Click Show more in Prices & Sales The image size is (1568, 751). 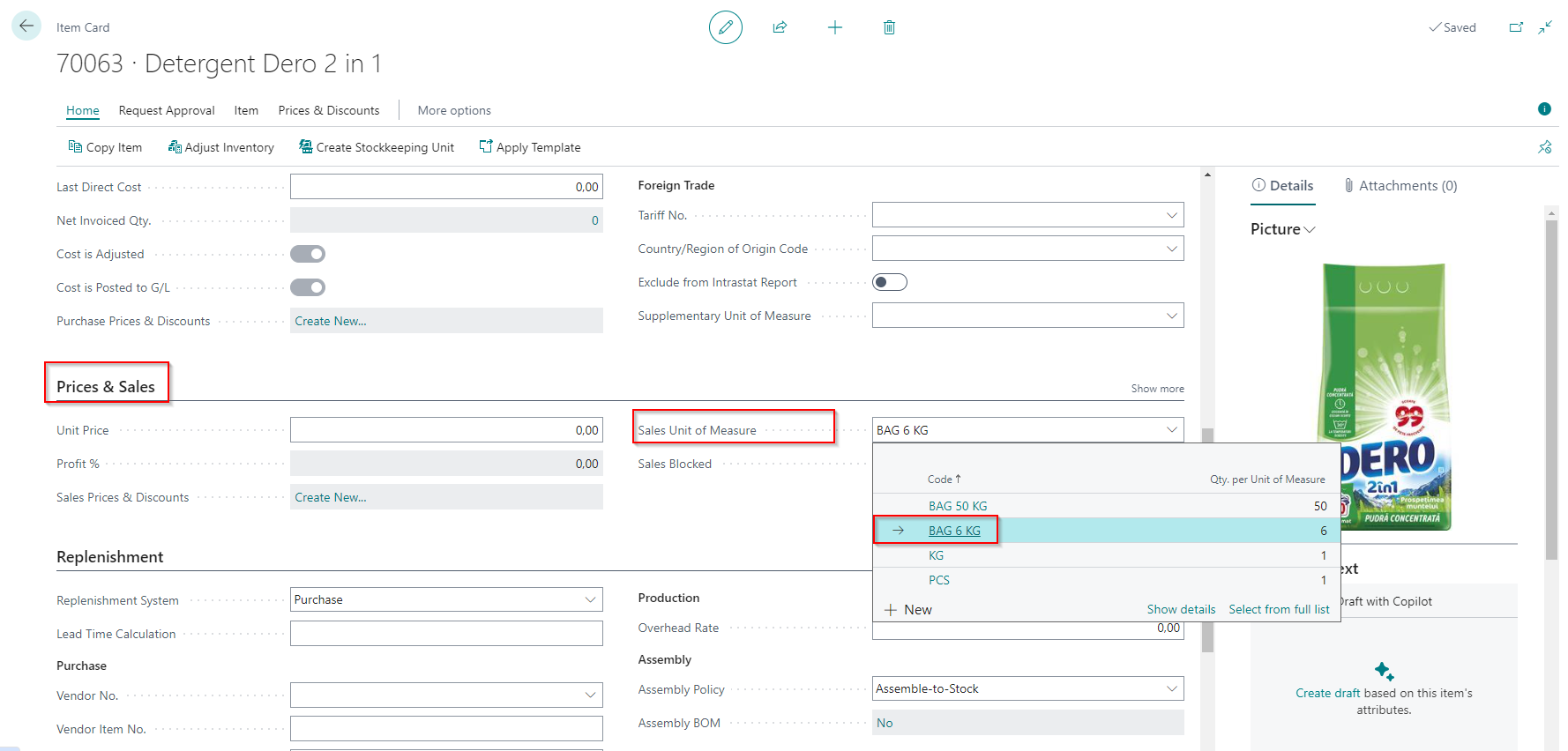pyautogui.click(x=1157, y=389)
